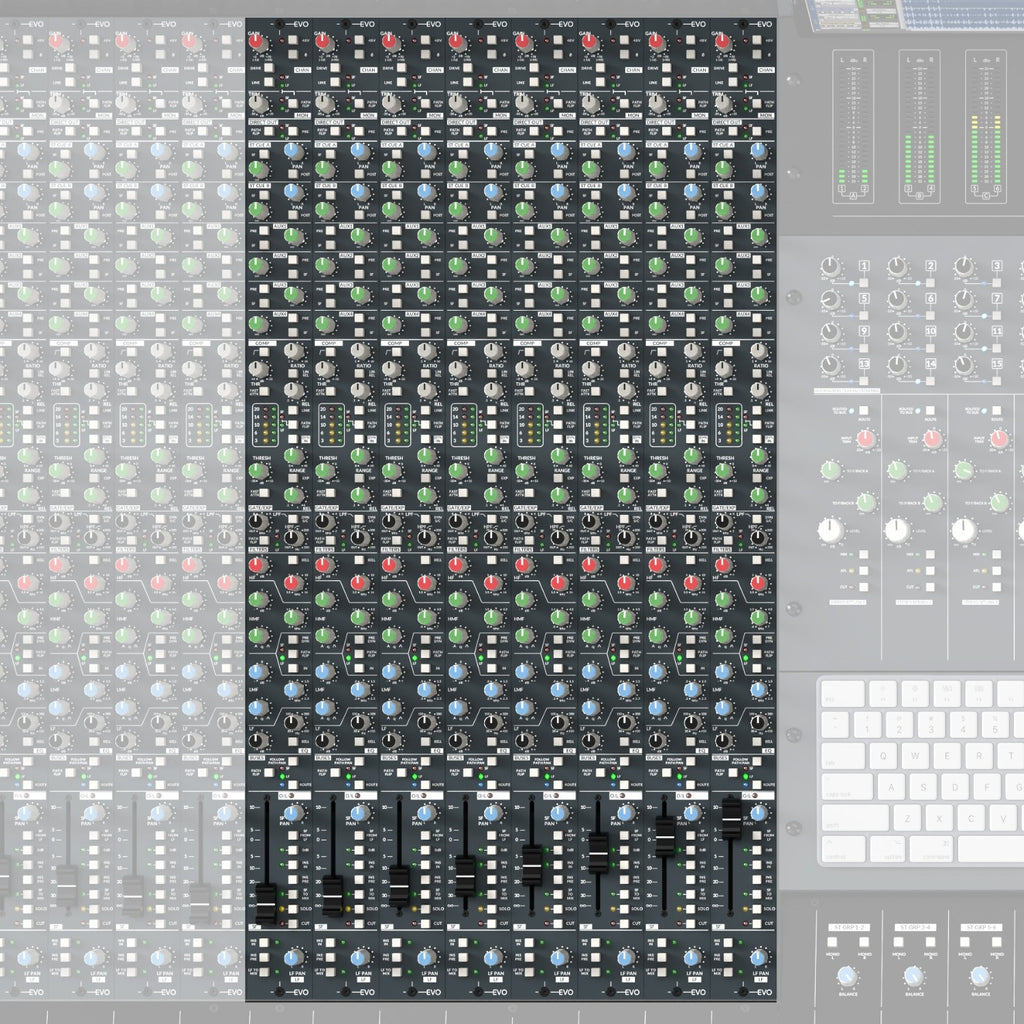
Task: Toggle EQ IN button on seventh highlighted strip
Action: click(x=690, y=668)
